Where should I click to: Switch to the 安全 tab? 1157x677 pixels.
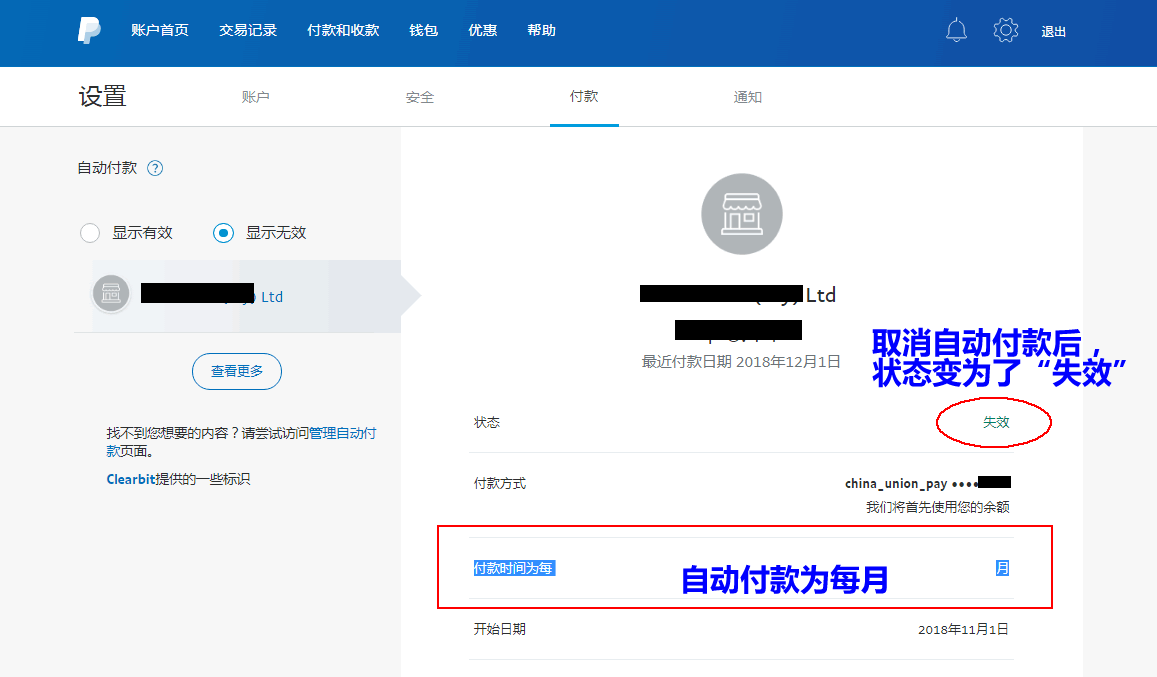pyautogui.click(x=420, y=96)
